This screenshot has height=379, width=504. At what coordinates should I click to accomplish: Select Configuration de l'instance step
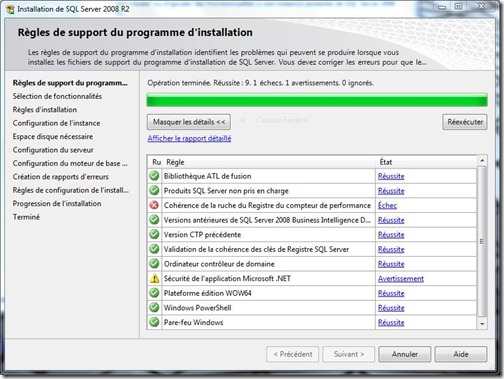(56, 123)
